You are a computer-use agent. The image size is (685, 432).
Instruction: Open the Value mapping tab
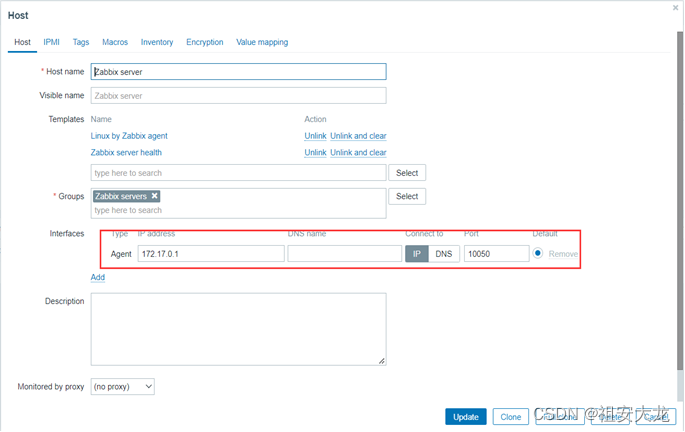coord(262,42)
